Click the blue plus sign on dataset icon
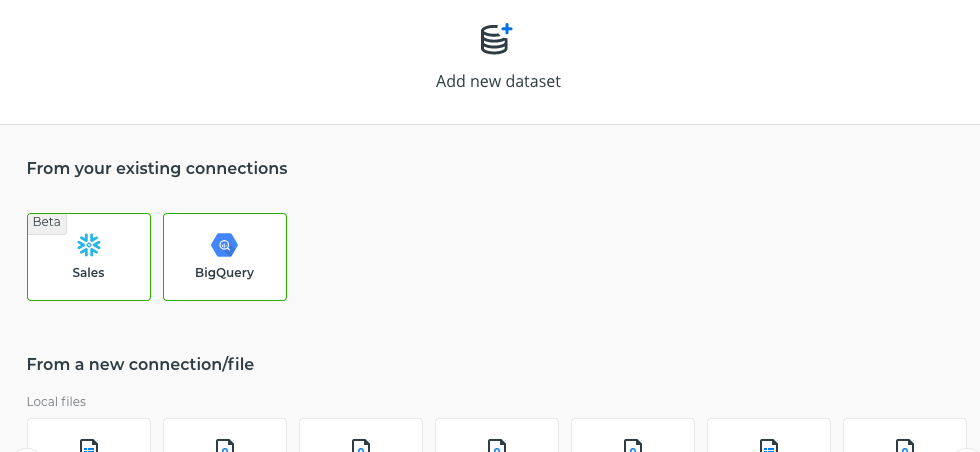 tap(507, 29)
